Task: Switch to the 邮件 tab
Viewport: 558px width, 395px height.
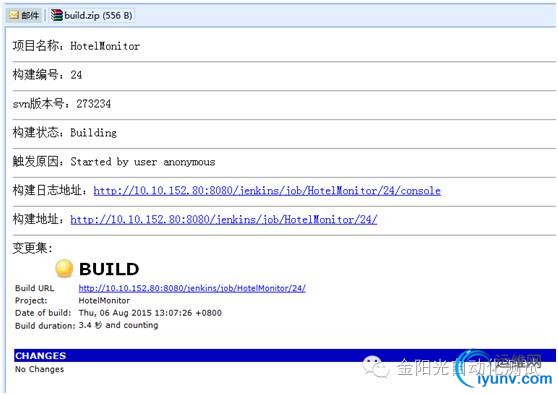Action: 24,15
